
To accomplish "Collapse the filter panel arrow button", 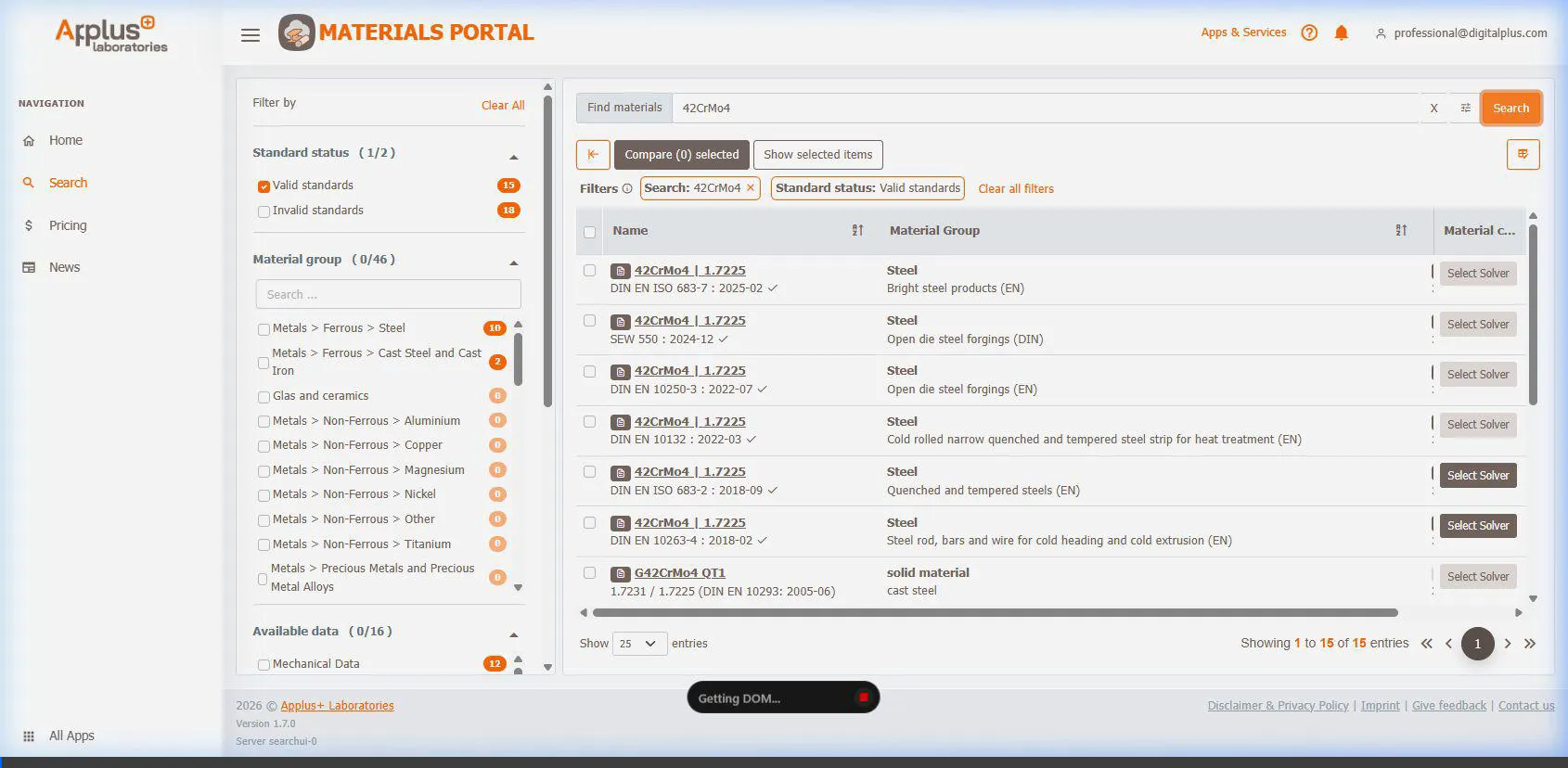I will 593,155.
